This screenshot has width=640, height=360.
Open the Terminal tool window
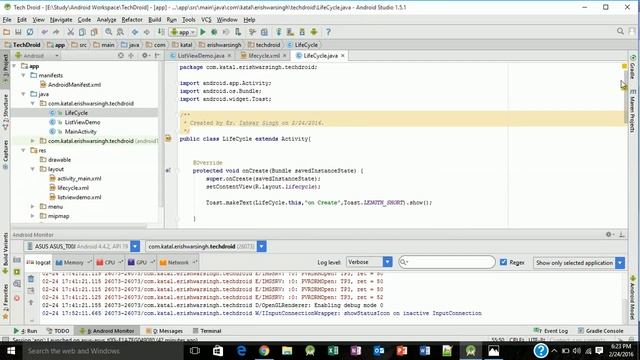coord(207,331)
